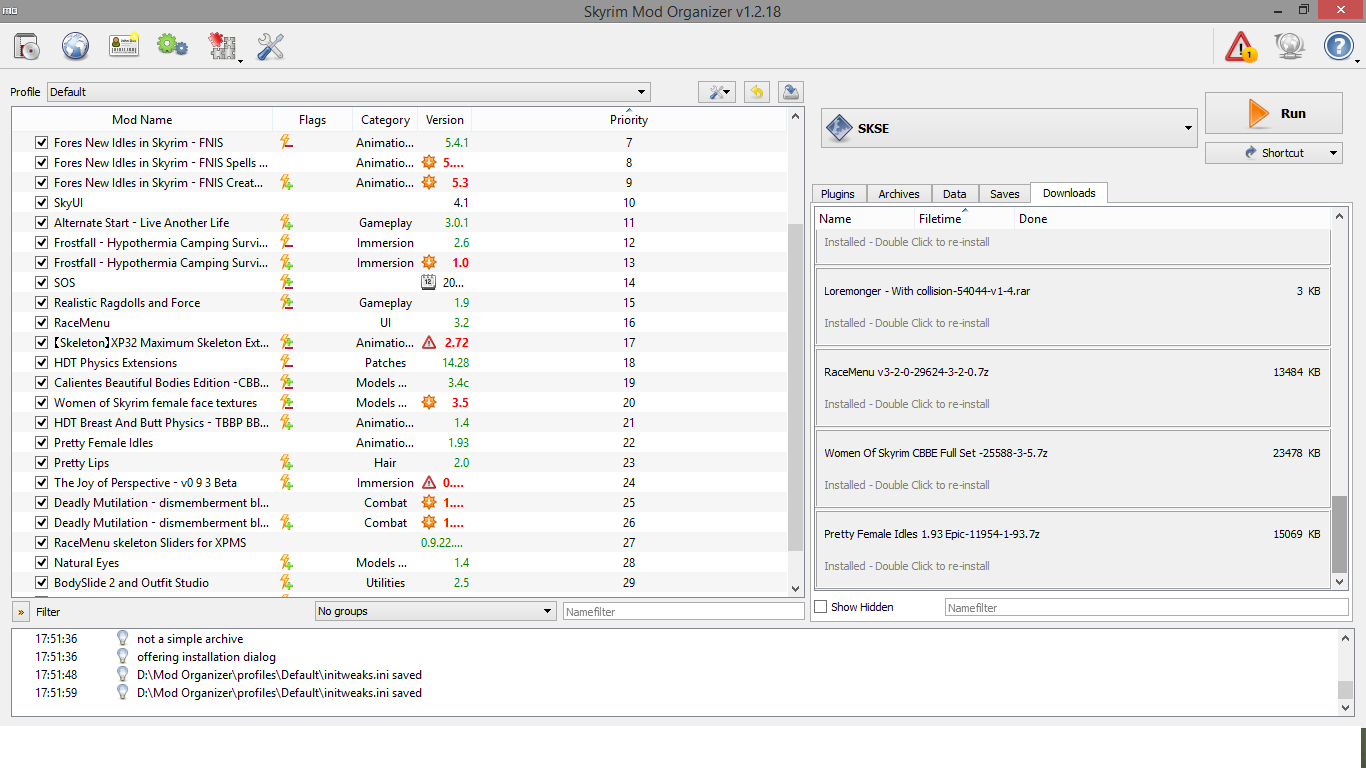Screen dimensions: 1366x768
Task: Disable the Alternate Start - Live Another Life mod
Action: pyautogui.click(x=41, y=223)
